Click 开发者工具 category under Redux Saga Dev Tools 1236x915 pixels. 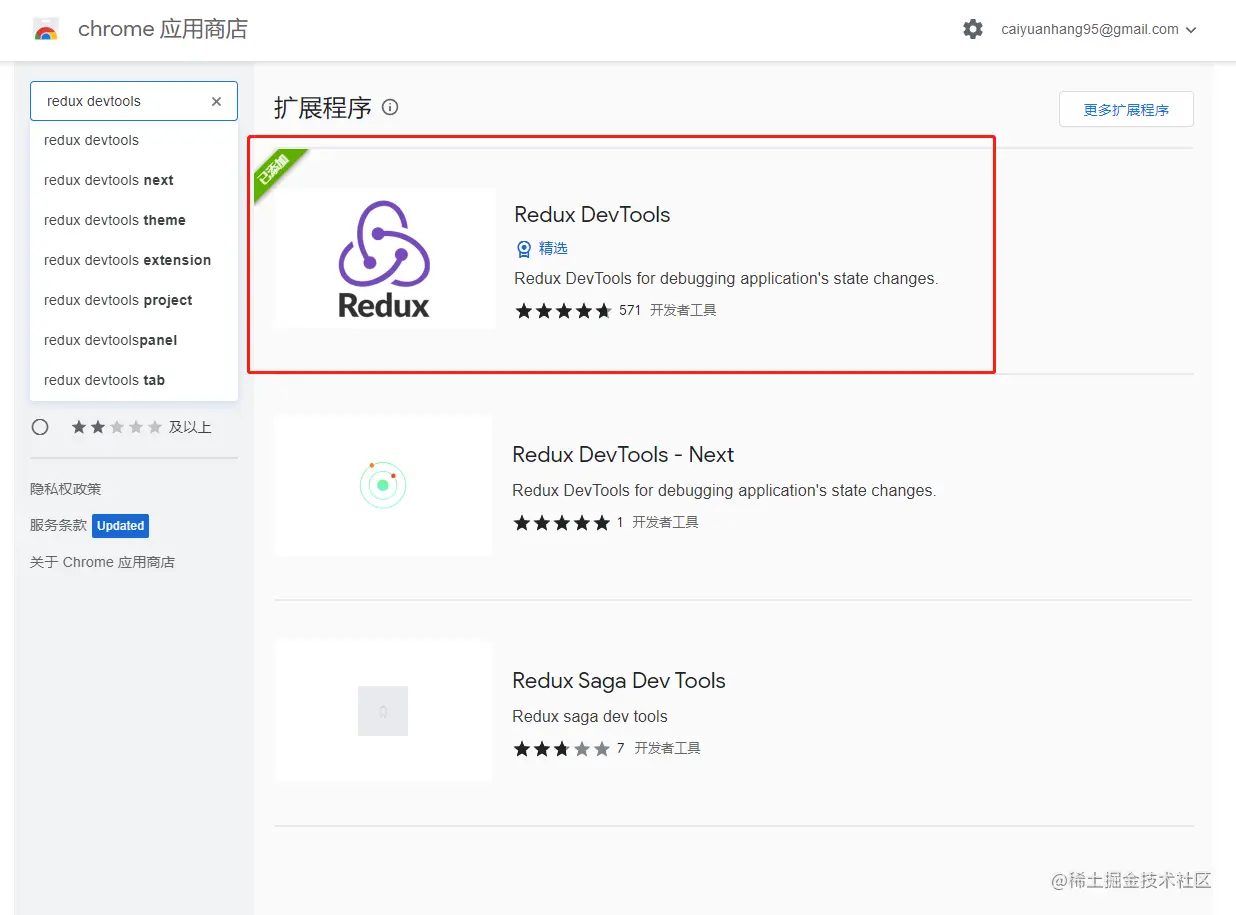point(668,748)
